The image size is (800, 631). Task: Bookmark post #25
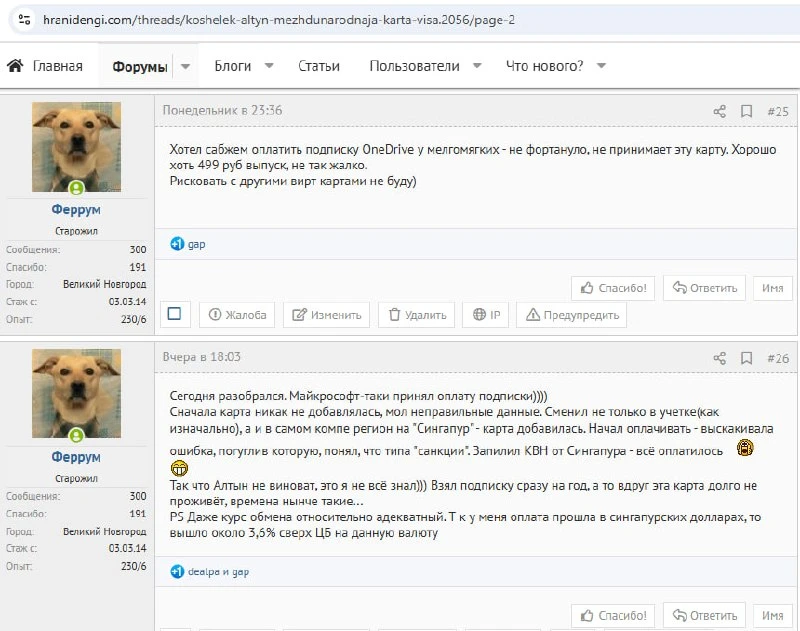pos(746,111)
